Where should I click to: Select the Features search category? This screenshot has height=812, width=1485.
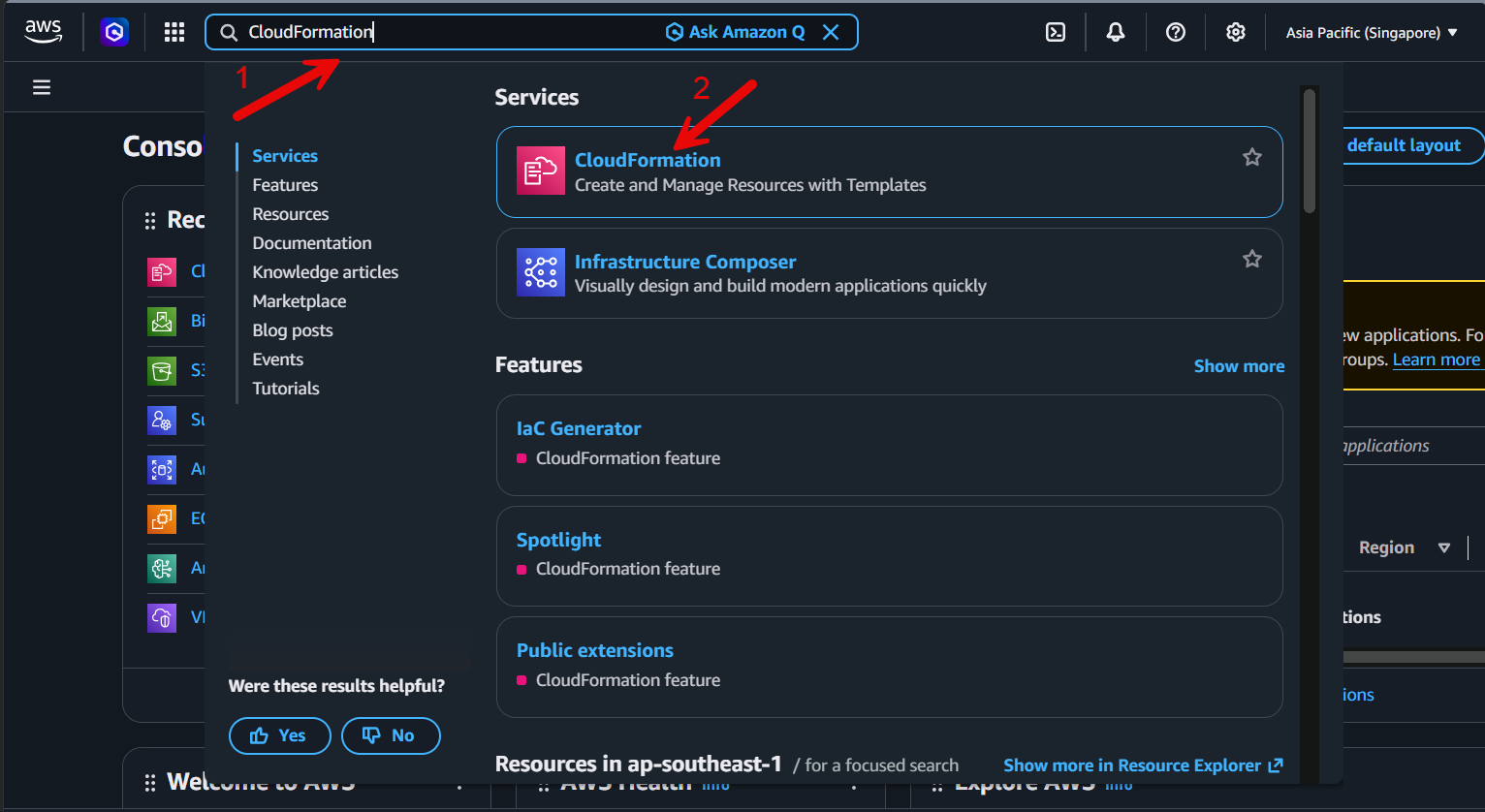(x=285, y=185)
